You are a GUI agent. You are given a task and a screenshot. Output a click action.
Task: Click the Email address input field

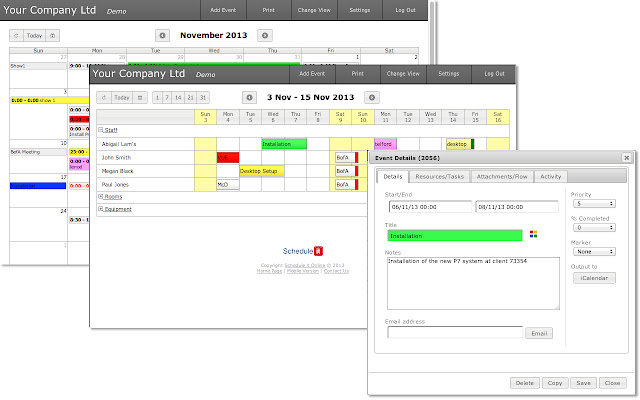[x=455, y=332]
